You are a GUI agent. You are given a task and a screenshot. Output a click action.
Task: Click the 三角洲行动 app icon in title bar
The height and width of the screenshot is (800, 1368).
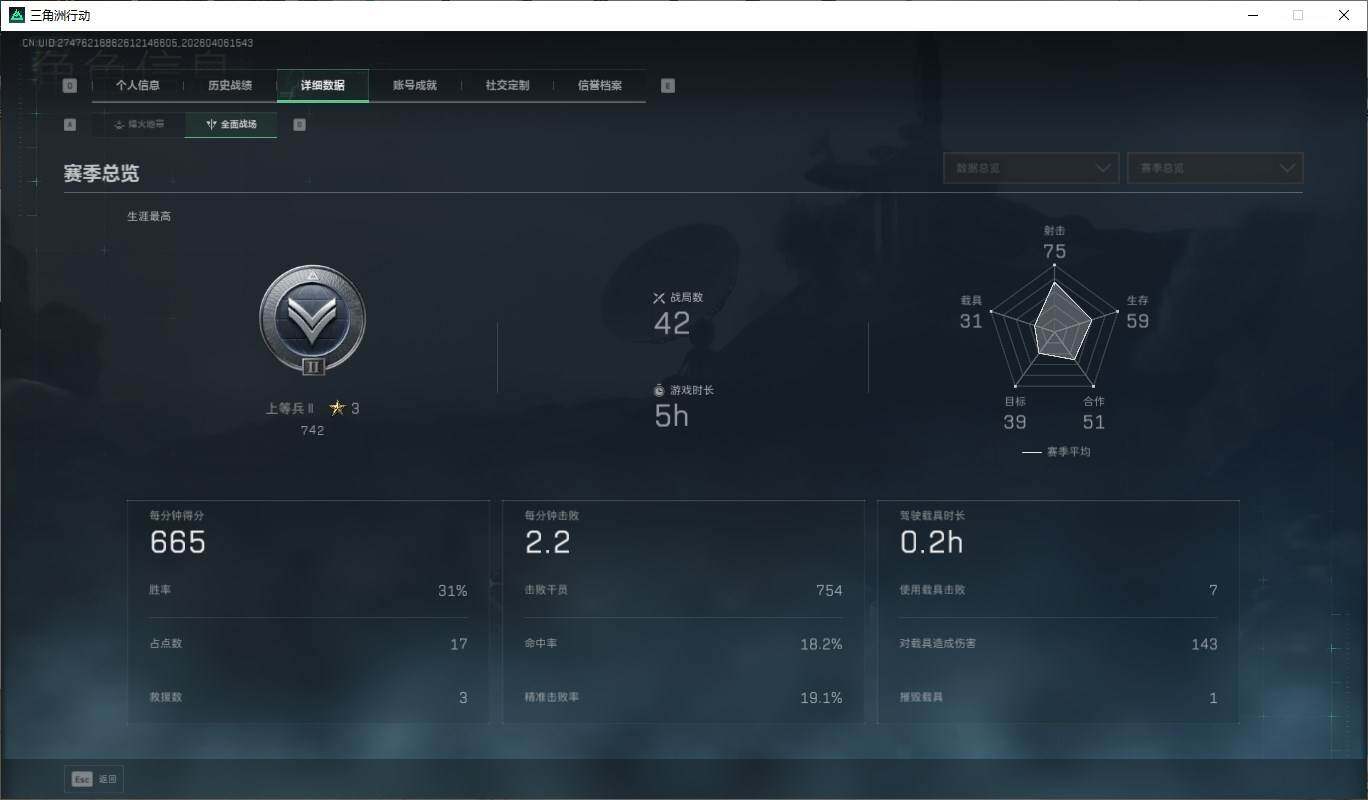(x=16, y=15)
